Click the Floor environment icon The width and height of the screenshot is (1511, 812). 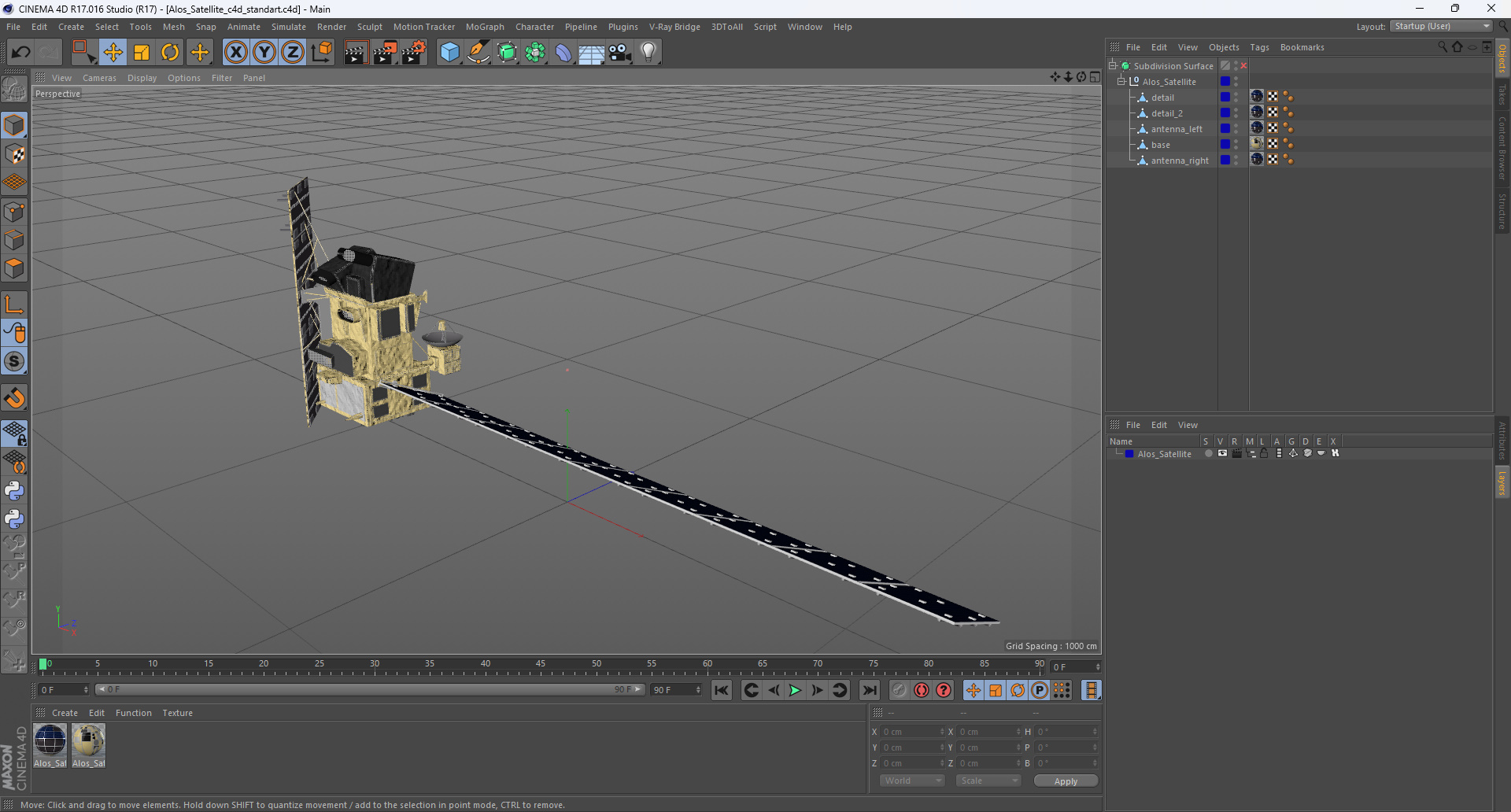[592, 53]
